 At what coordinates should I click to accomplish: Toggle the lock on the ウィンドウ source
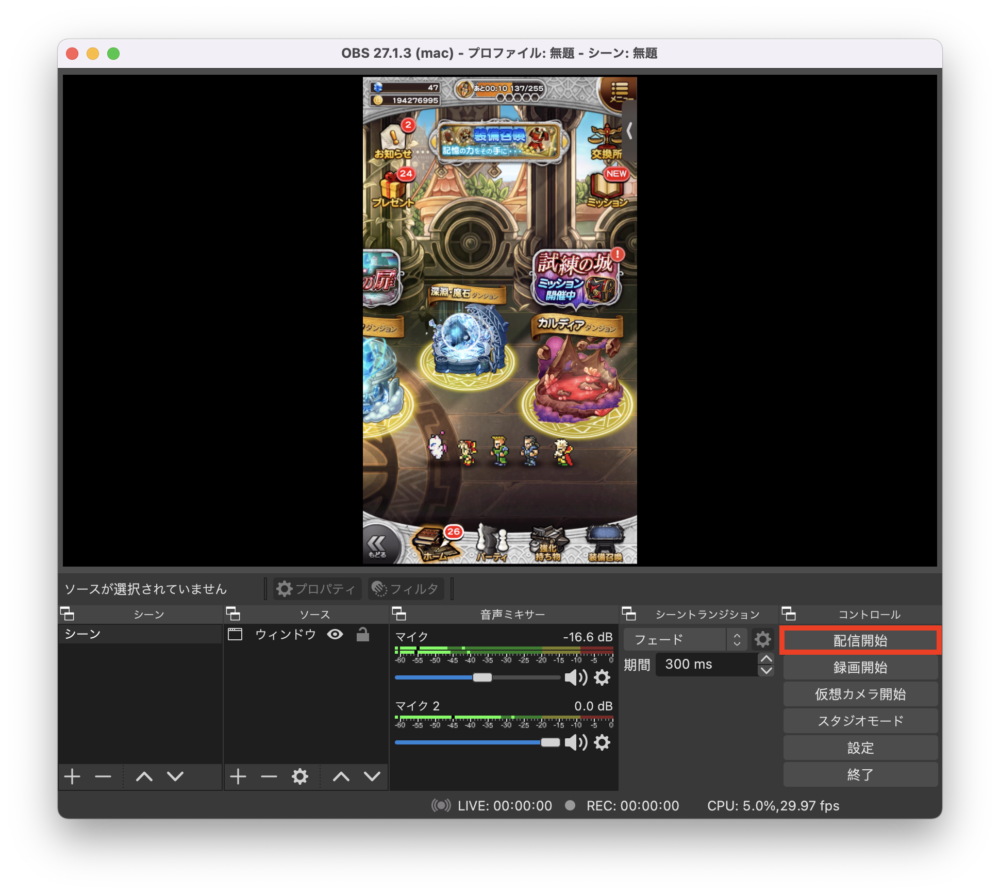click(x=363, y=634)
